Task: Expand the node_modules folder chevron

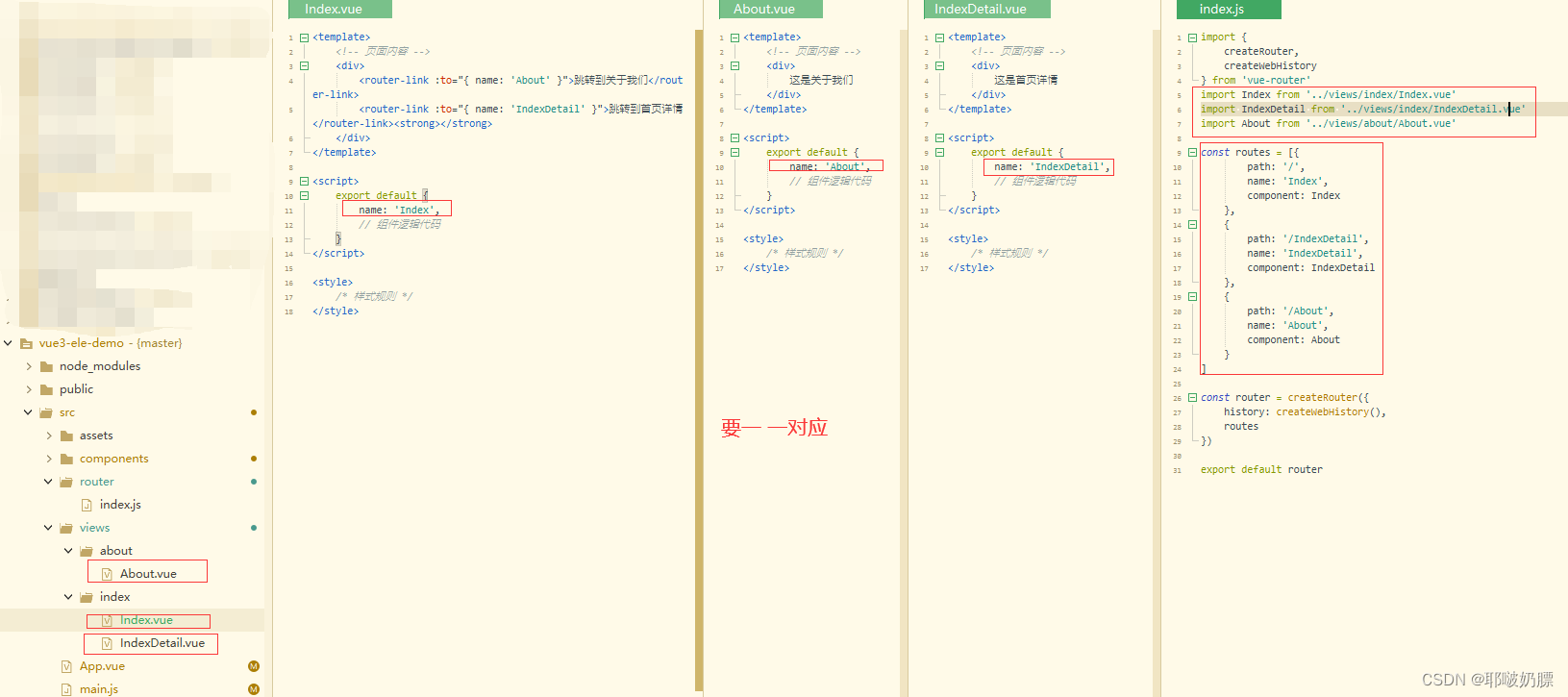Action: pos(29,366)
